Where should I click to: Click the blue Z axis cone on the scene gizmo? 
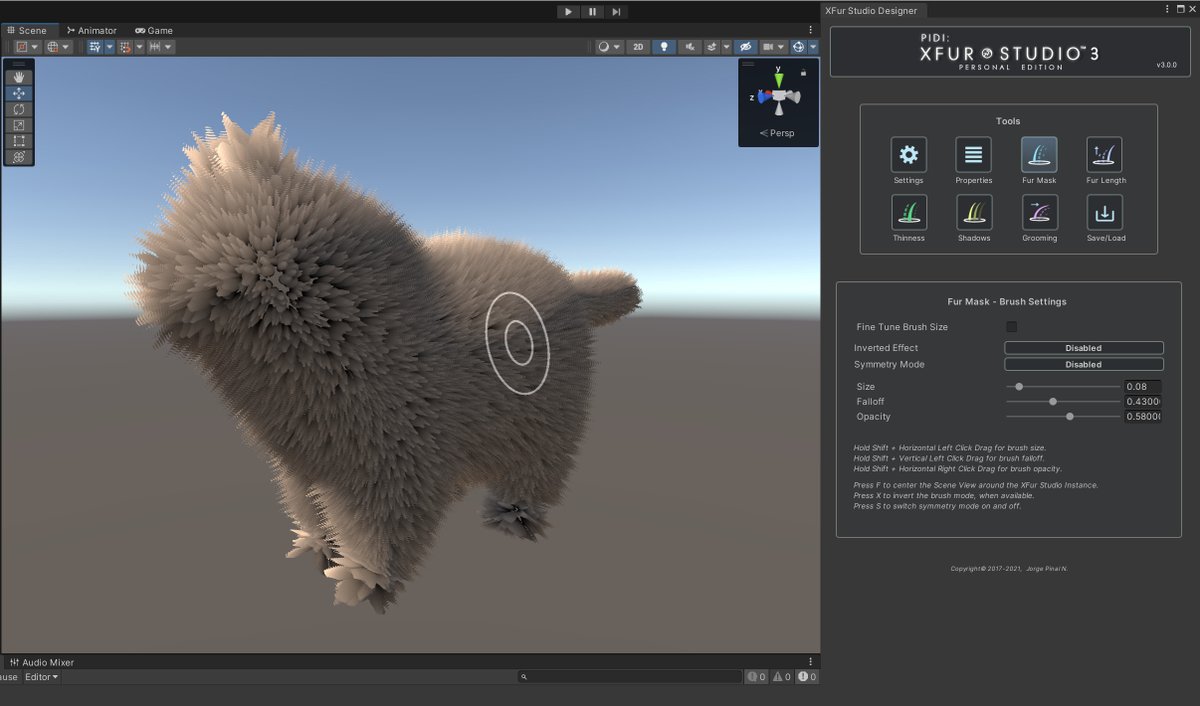point(762,97)
